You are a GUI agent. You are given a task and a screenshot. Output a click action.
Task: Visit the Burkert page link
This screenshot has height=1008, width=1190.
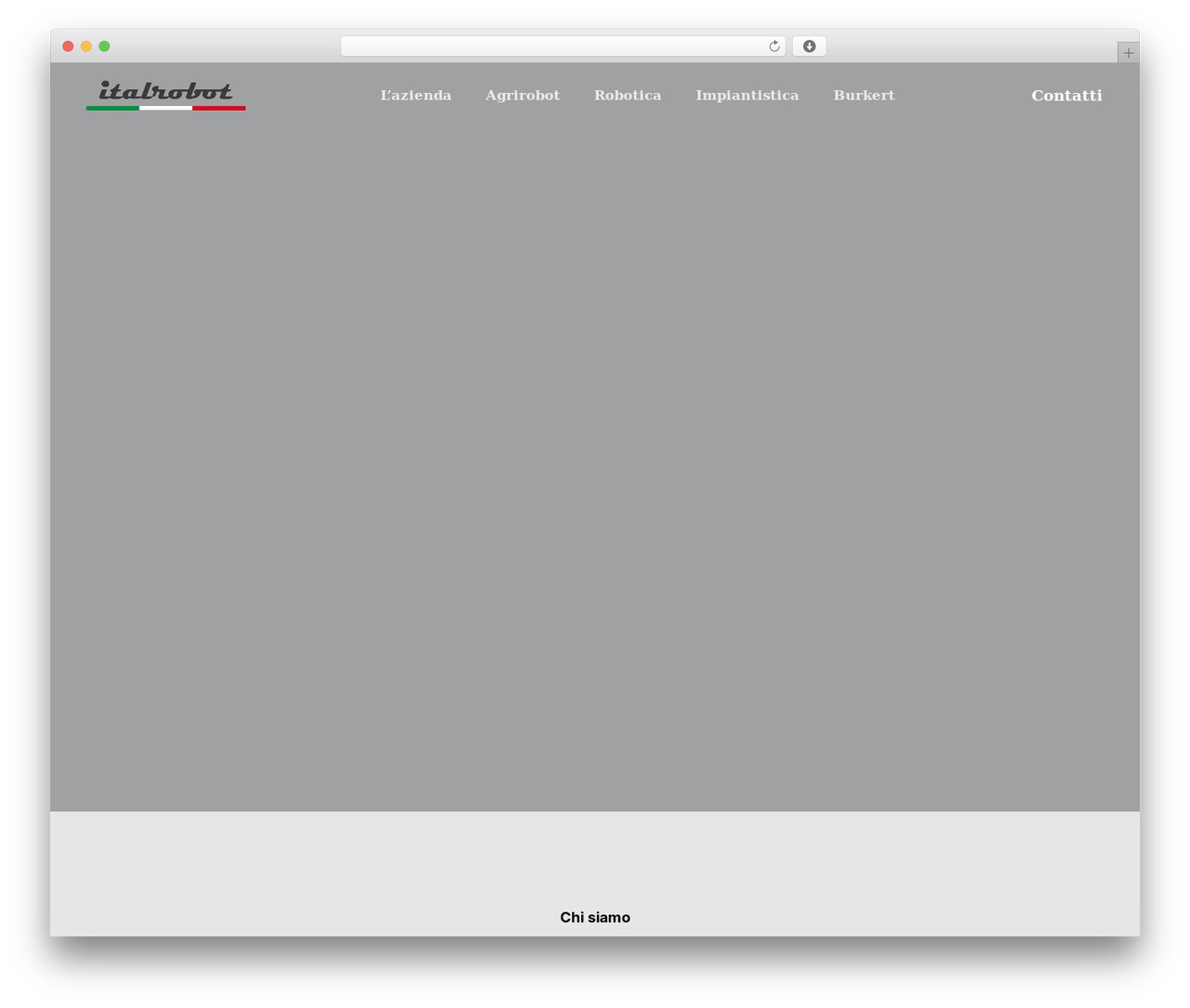click(864, 96)
